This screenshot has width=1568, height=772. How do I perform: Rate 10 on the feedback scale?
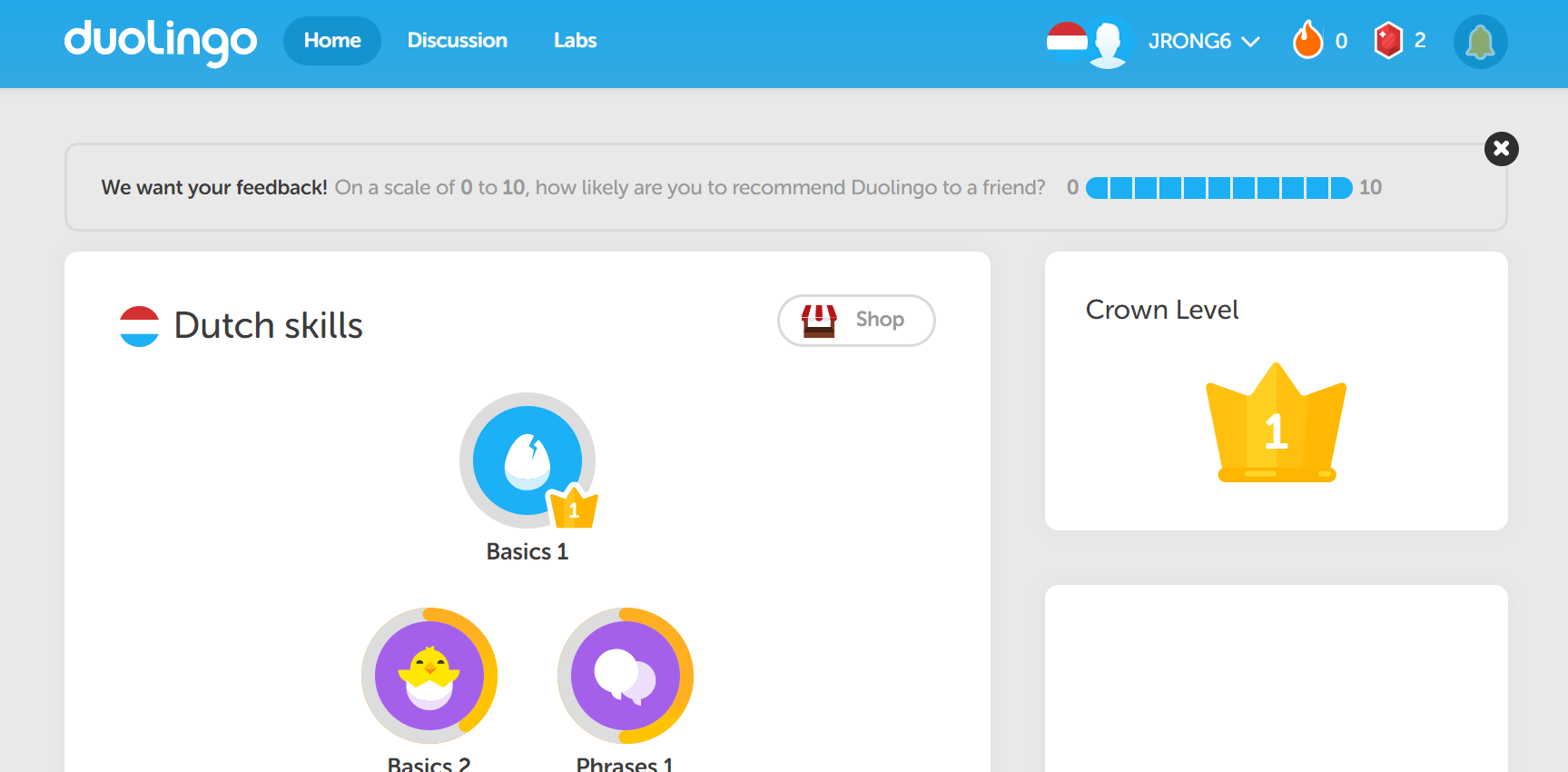click(1341, 188)
